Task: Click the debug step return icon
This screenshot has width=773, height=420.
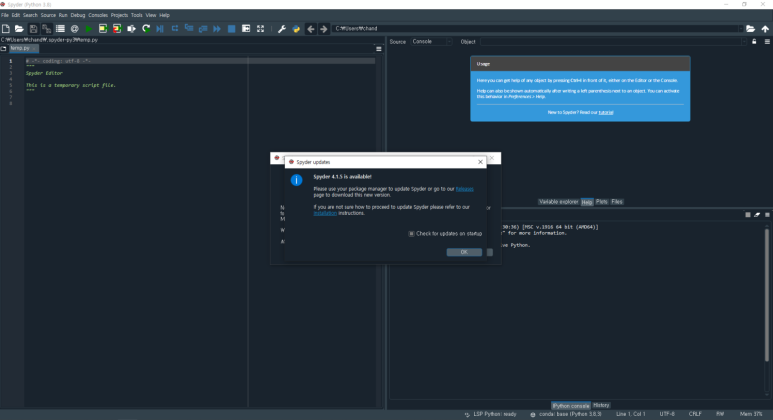Action: [x=203, y=29]
